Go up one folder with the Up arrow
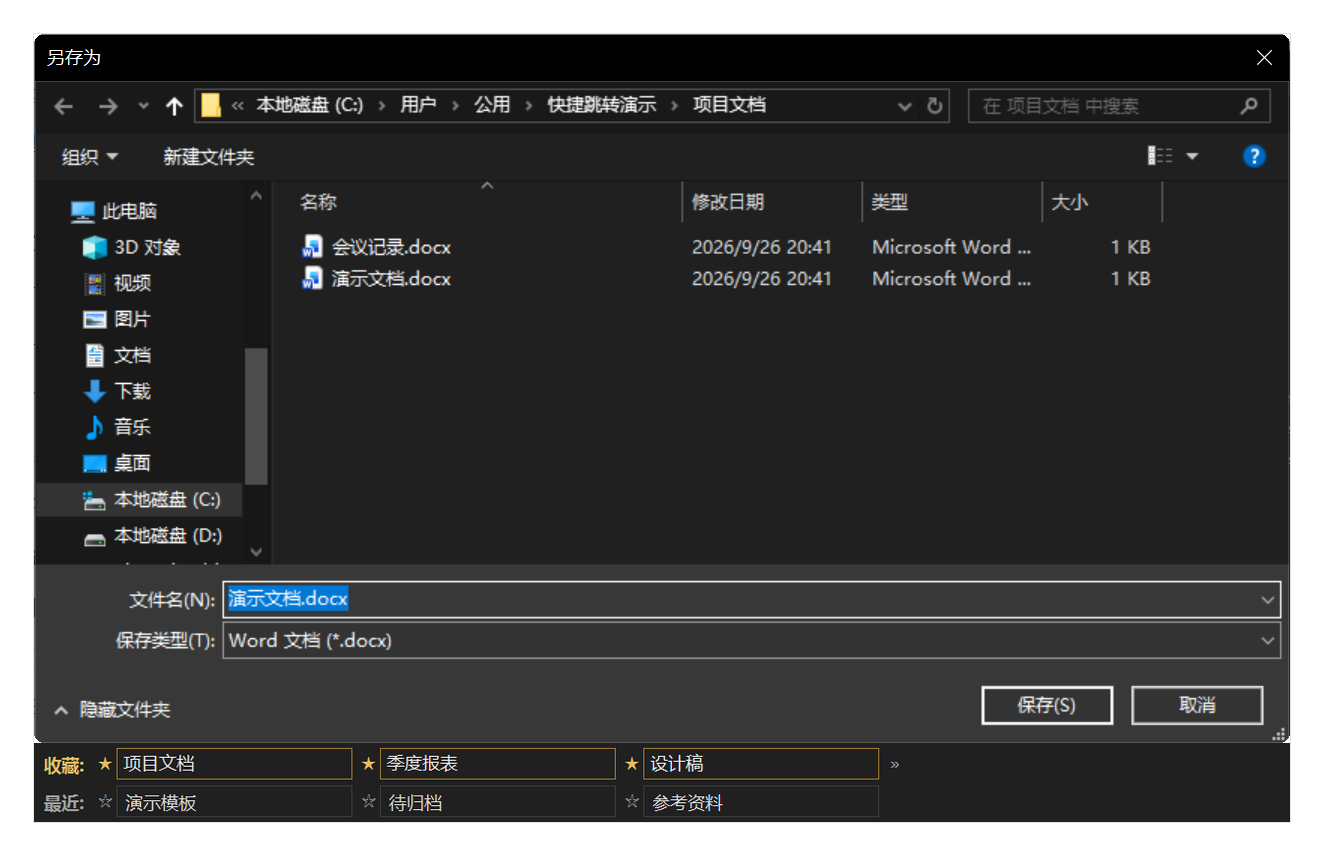This screenshot has height=856, width=1324. click(174, 106)
